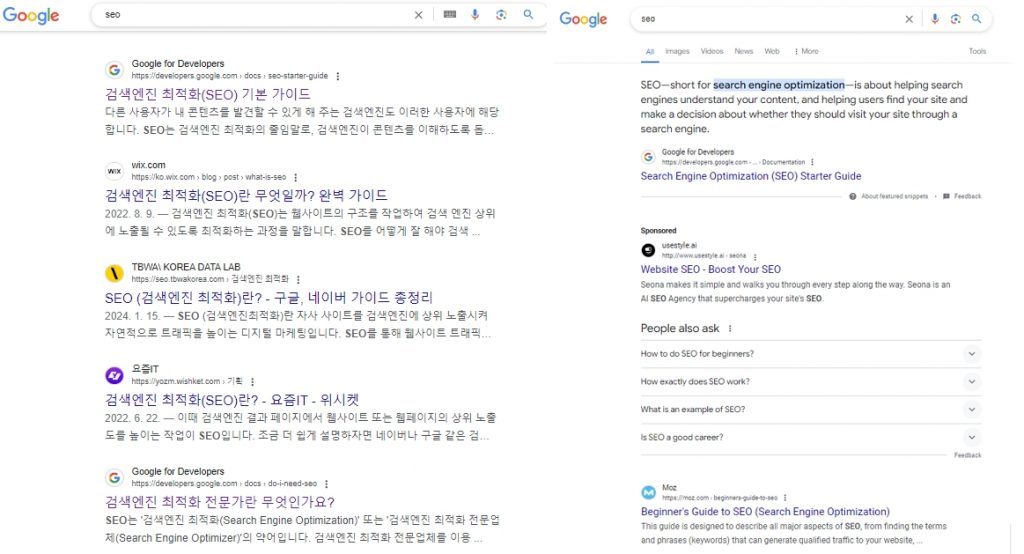Open the More dropdown in search tabs
The height and width of the screenshot is (554, 1024).
(807, 51)
